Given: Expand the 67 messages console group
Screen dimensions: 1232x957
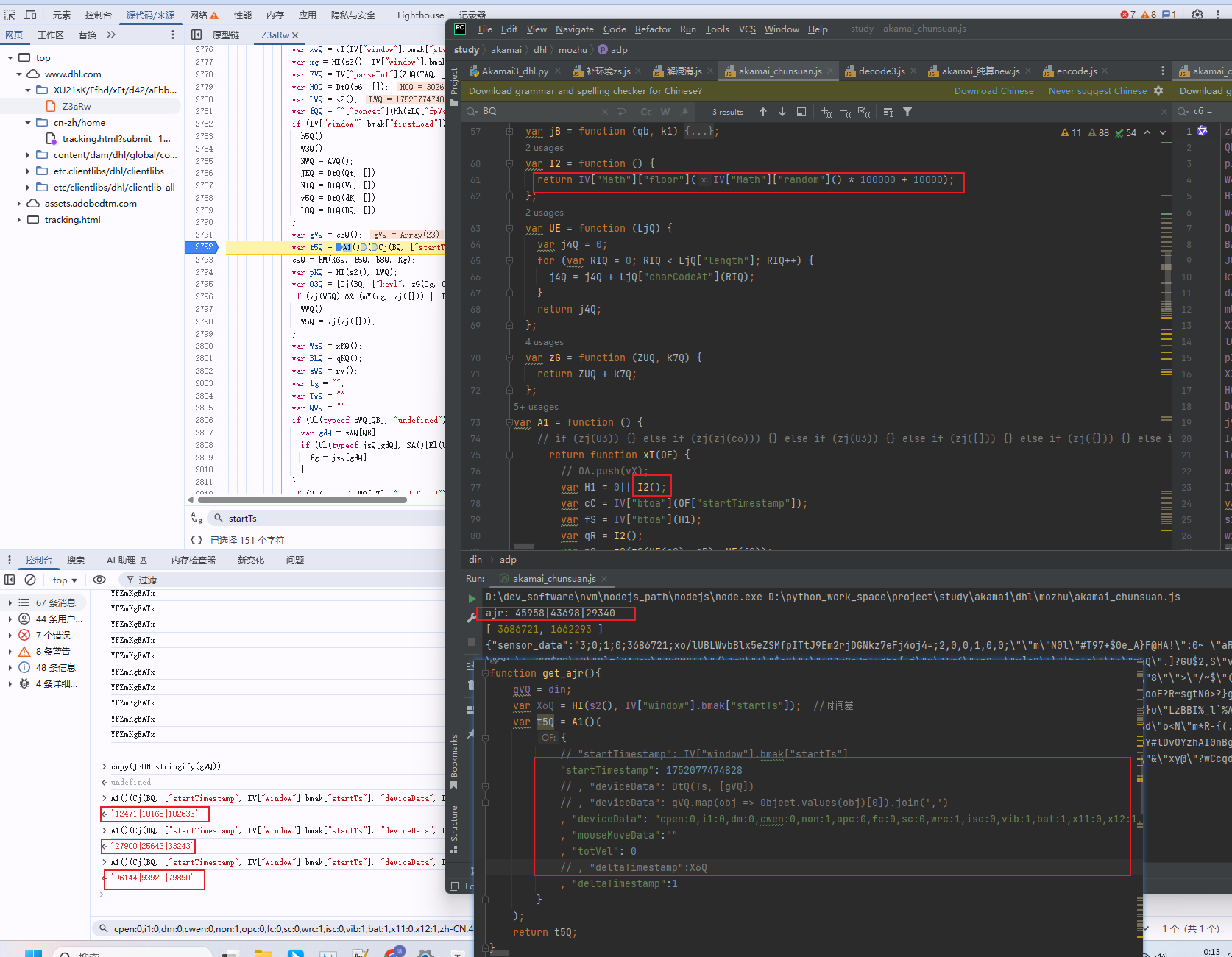Looking at the screenshot, I should pyautogui.click(x=10, y=603).
